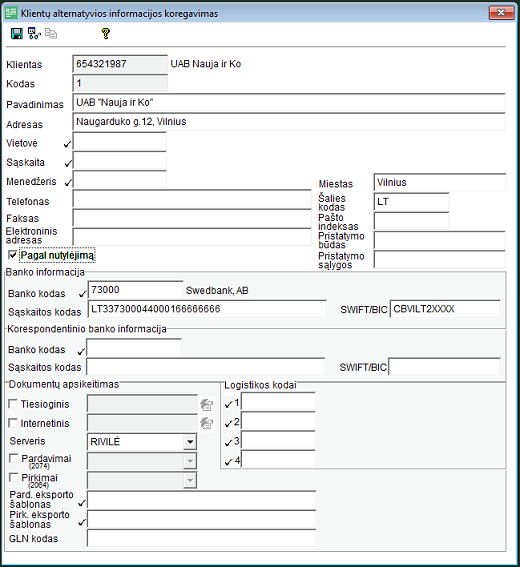Expand the Serveris RIVILĖ dropdown
Screen dimensions: 520x567
coord(189,442)
